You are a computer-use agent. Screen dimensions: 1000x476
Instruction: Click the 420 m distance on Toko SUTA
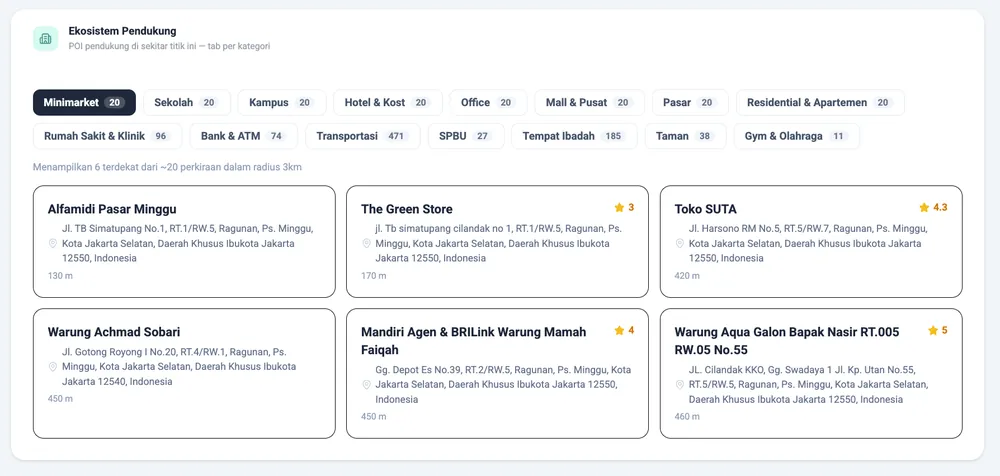click(x=688, y=276)
